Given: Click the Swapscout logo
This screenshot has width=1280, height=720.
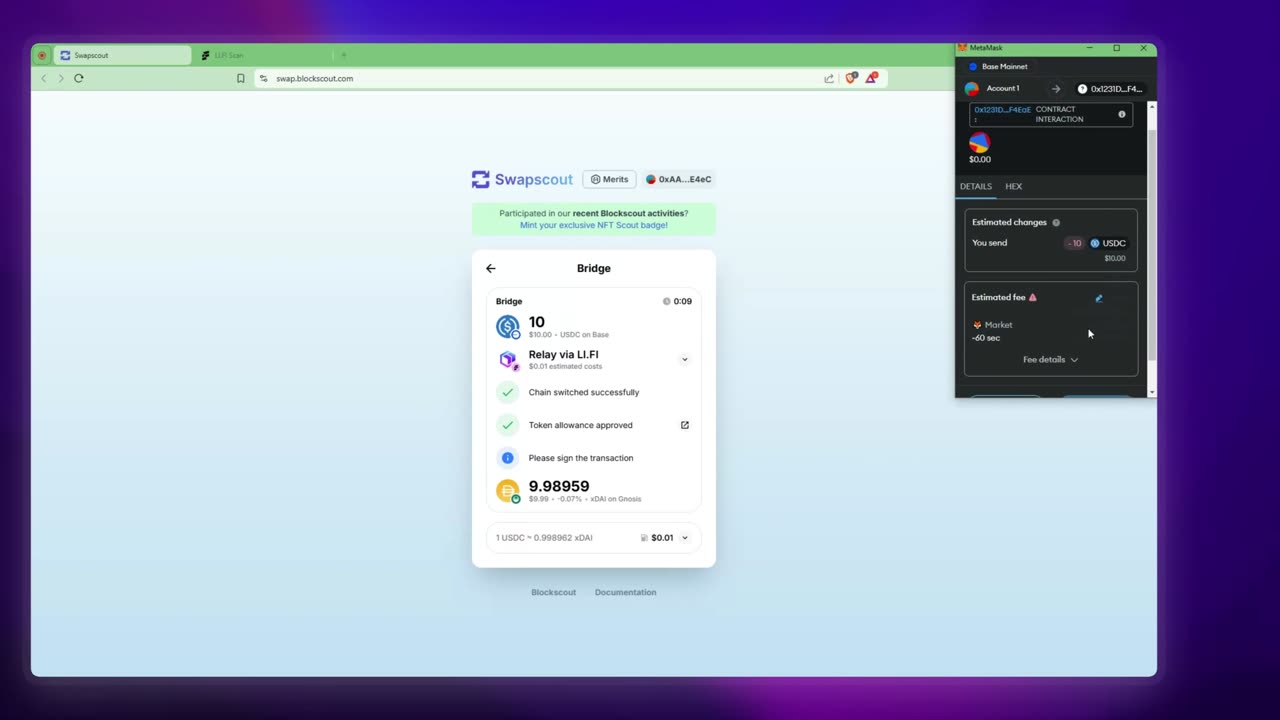Looking at the screenshot, I should point(522,180).
